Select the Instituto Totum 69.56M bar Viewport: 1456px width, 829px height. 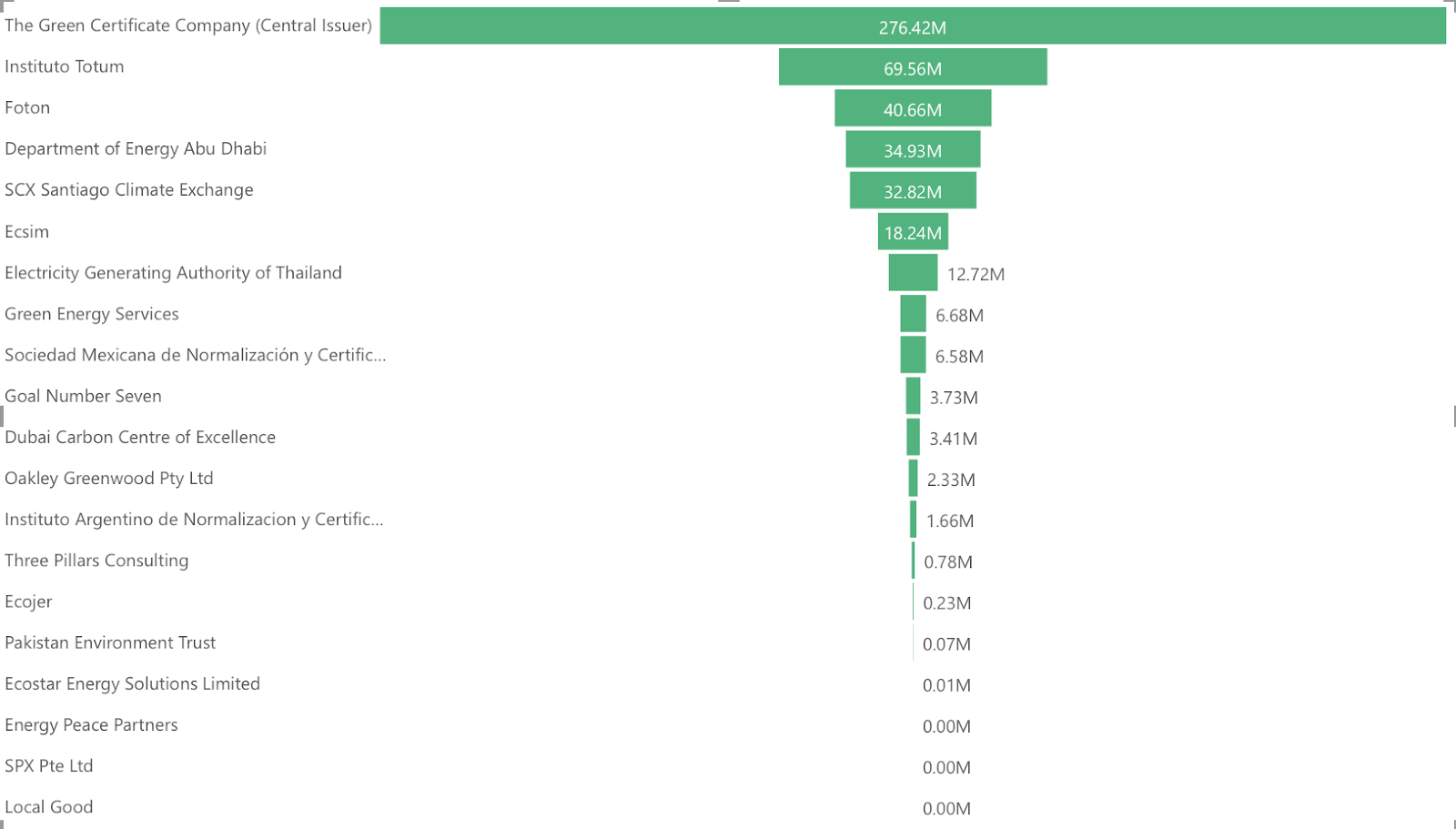(x=913, y=67)
